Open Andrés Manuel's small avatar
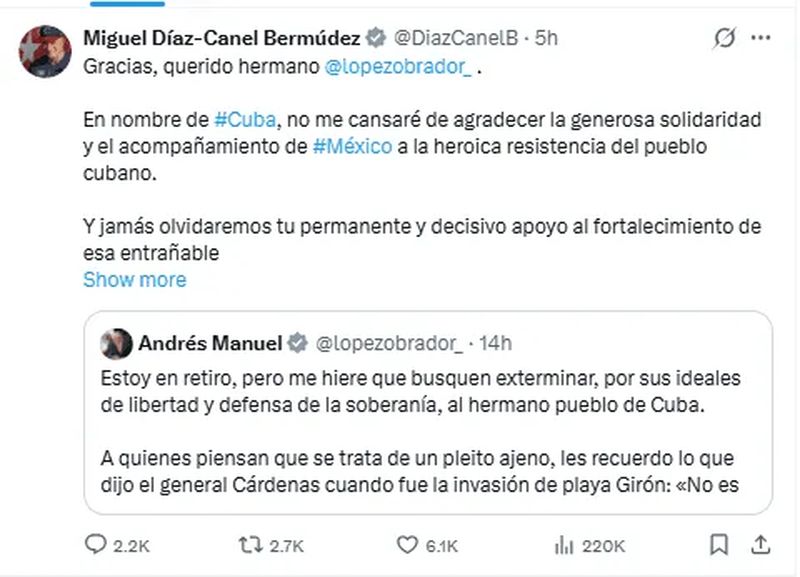This screenshot has height=577, width=800. pyautogui.click(x=117, y=343)
